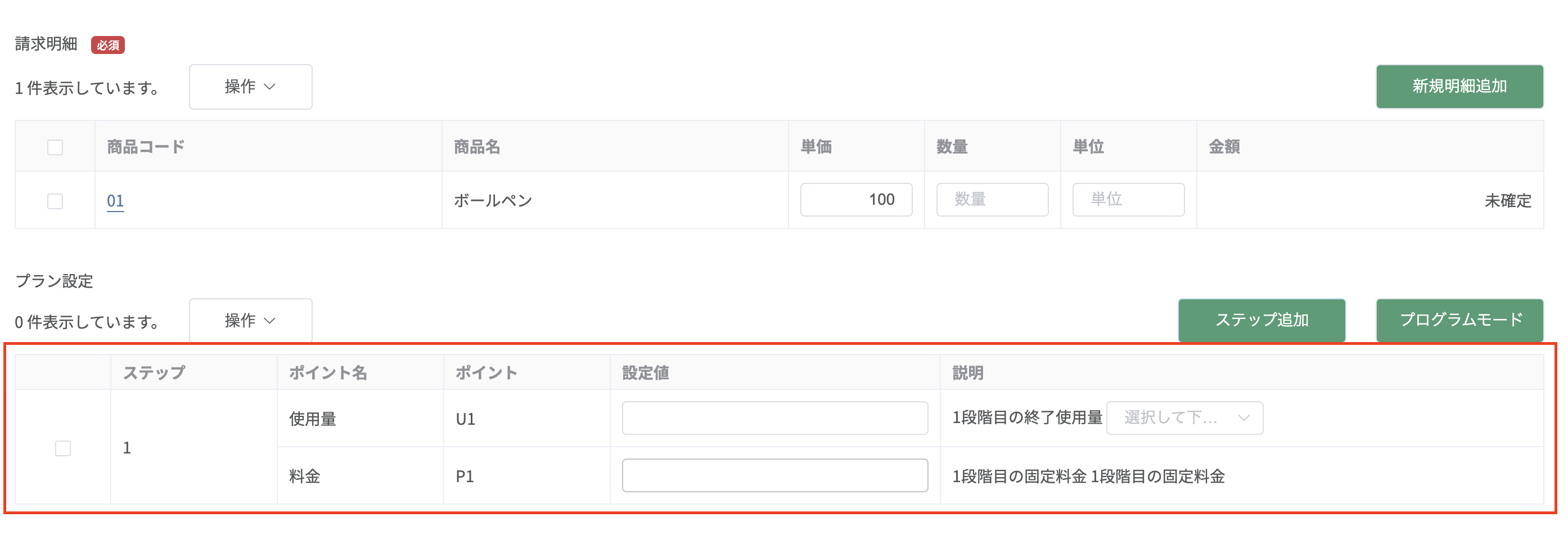Expand the 選択して下… dropdown in 説明

tap(1184, 417)
